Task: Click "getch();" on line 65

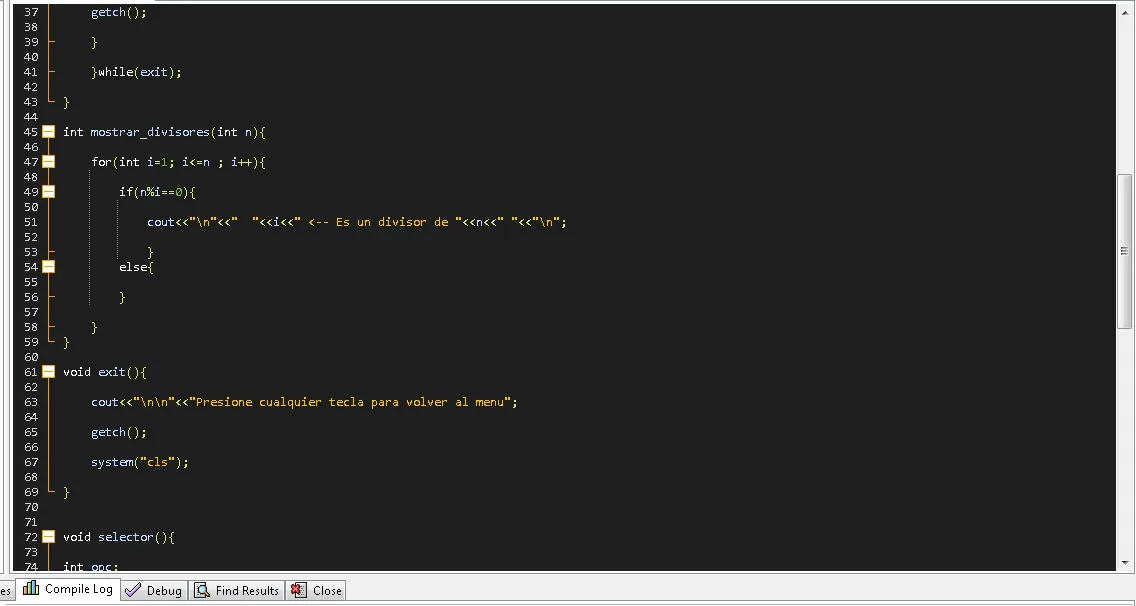Action: click(x=119, y=432)
